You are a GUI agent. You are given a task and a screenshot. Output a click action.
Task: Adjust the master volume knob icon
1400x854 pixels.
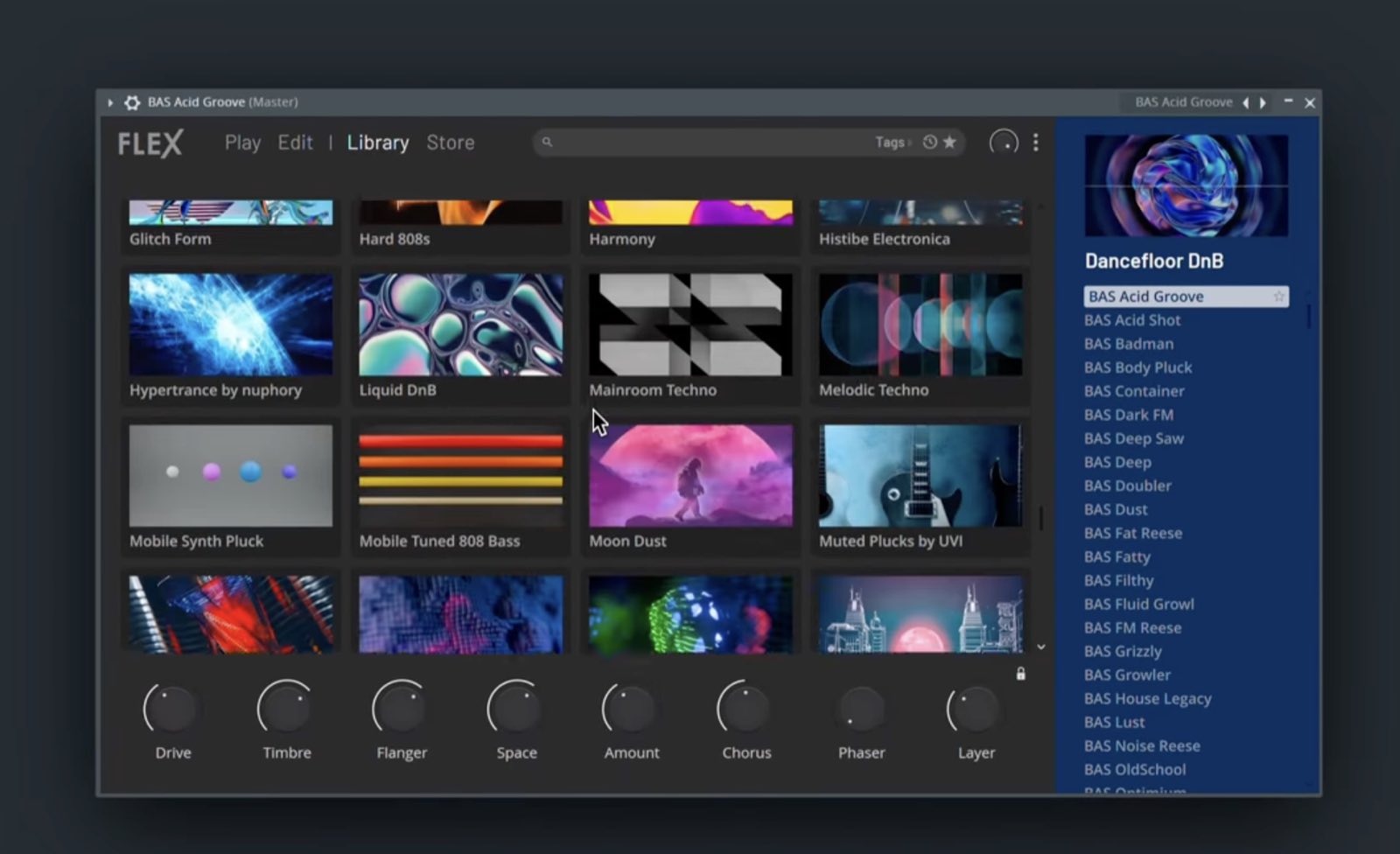(x=1004, y=142)
